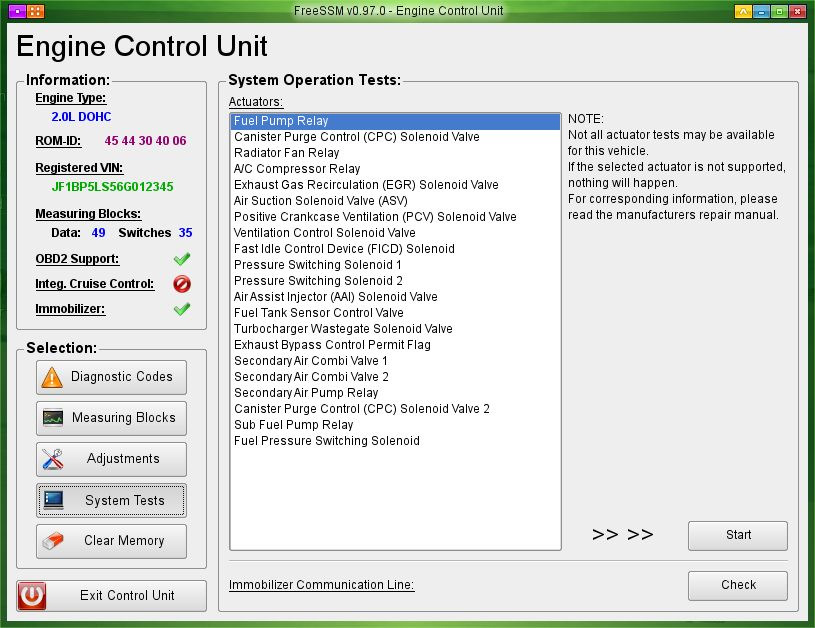Select Fuel Pressure Switching Solenoid
This screenshot has height=628, width=815.
click(395, 441)
